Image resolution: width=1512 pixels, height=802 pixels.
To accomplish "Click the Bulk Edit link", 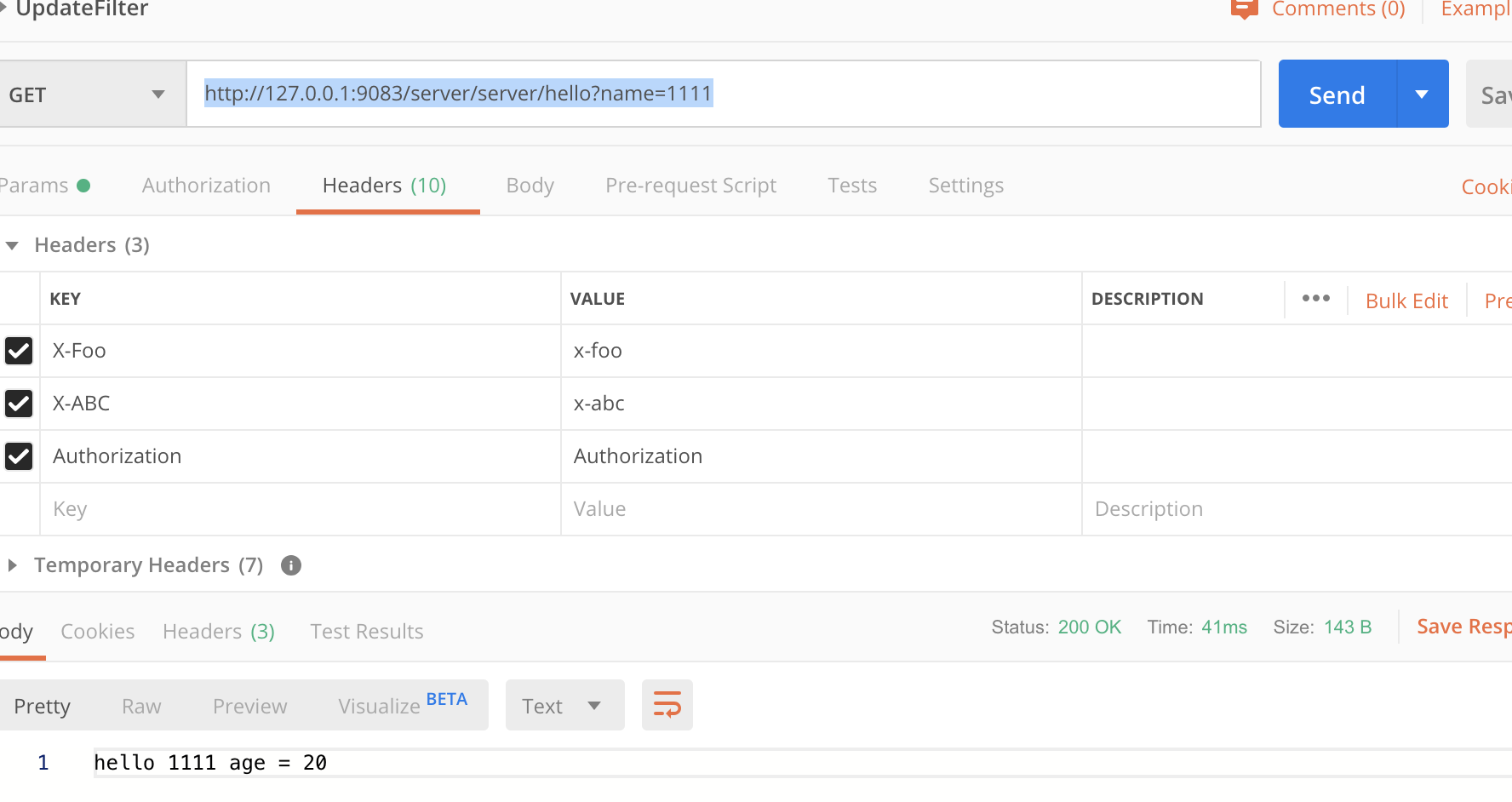I will pyautogui.click(x=1406, y=301).
